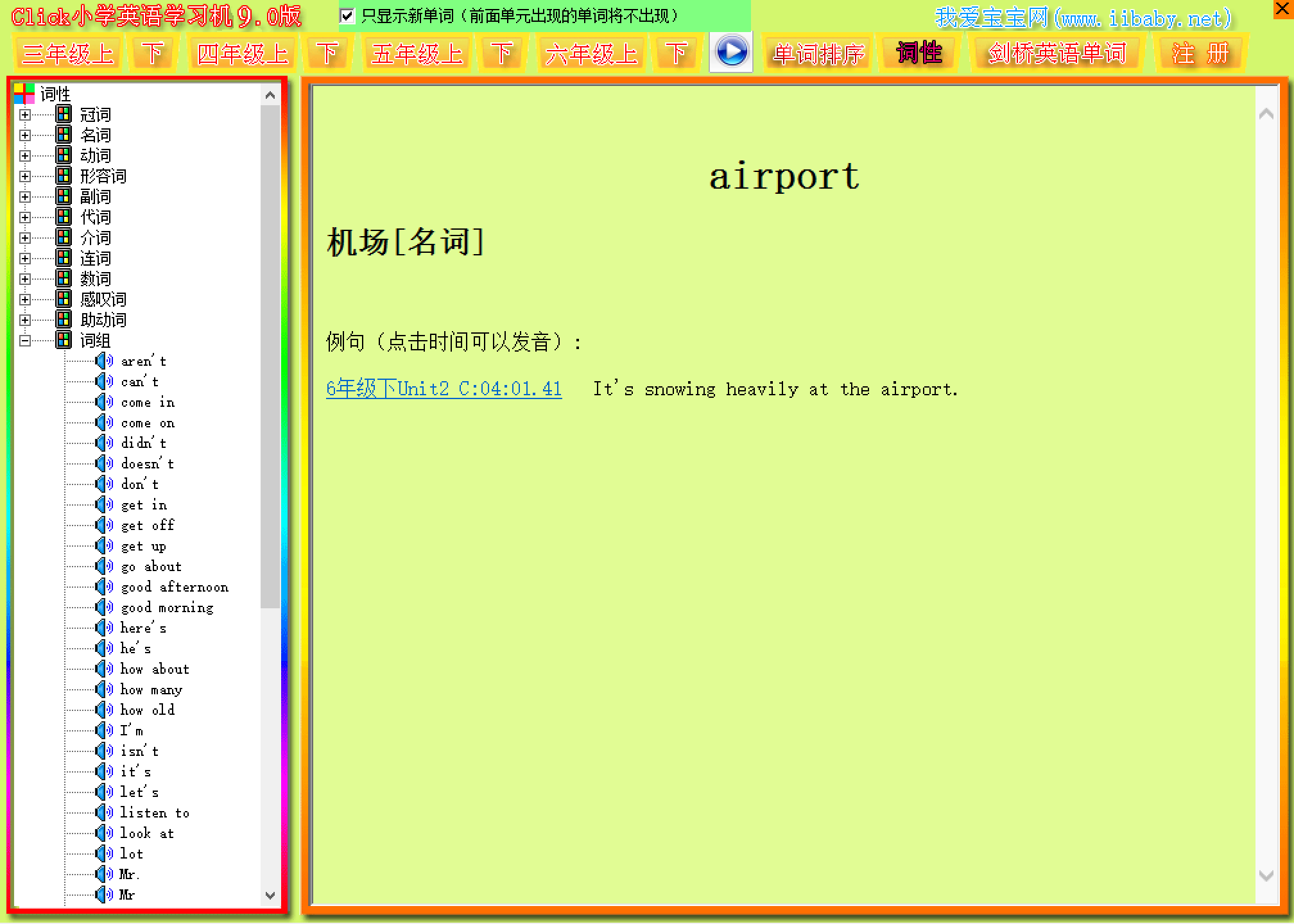The height and width of the screenshot is (924, 1294).
Task: Select "look at" in the tree
Action: tap(147, 834)
